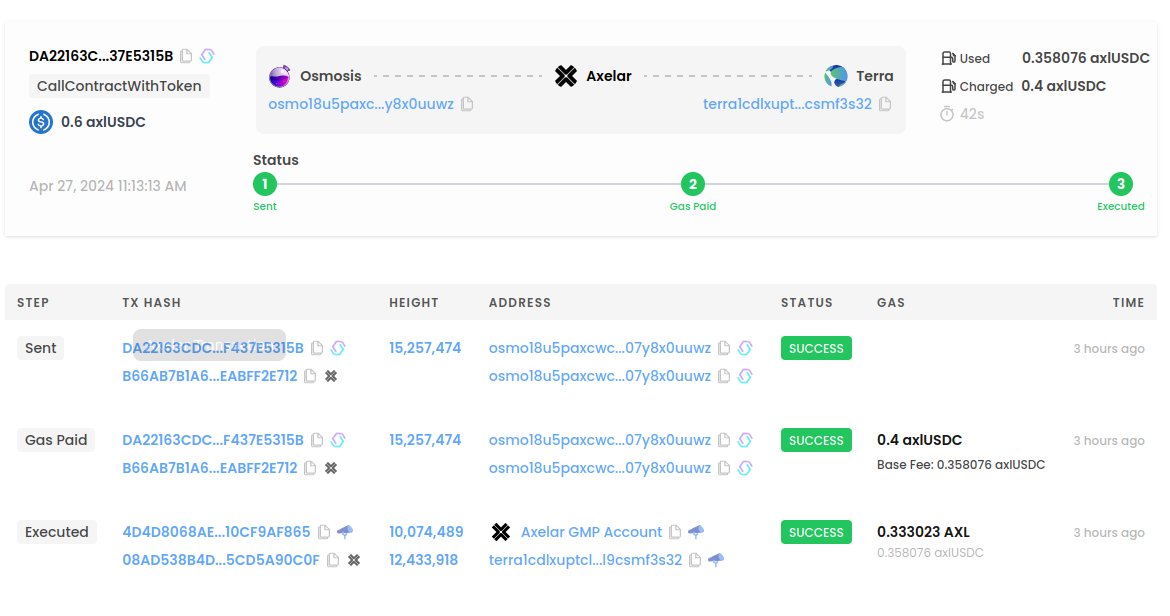
Task: Open block height 10,074,489
Action: tap(426, 532)
